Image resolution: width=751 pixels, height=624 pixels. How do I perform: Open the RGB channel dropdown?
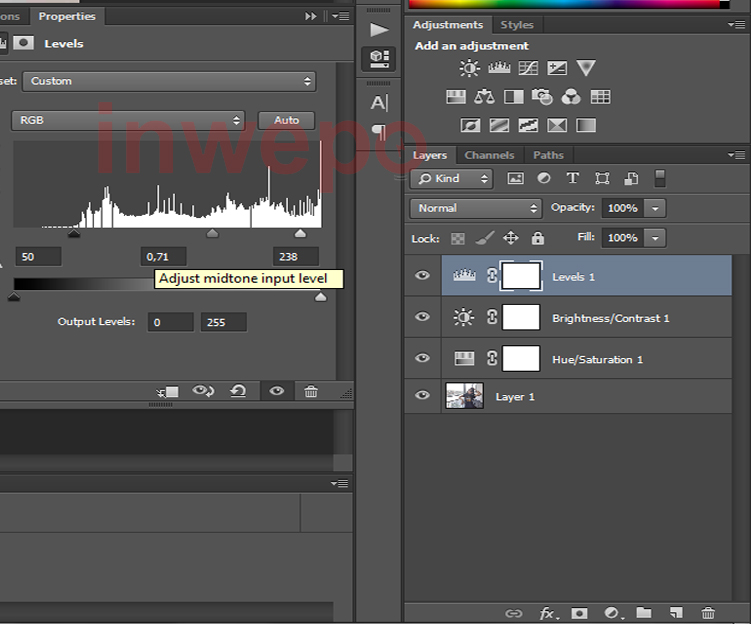(x=127, y=120)
